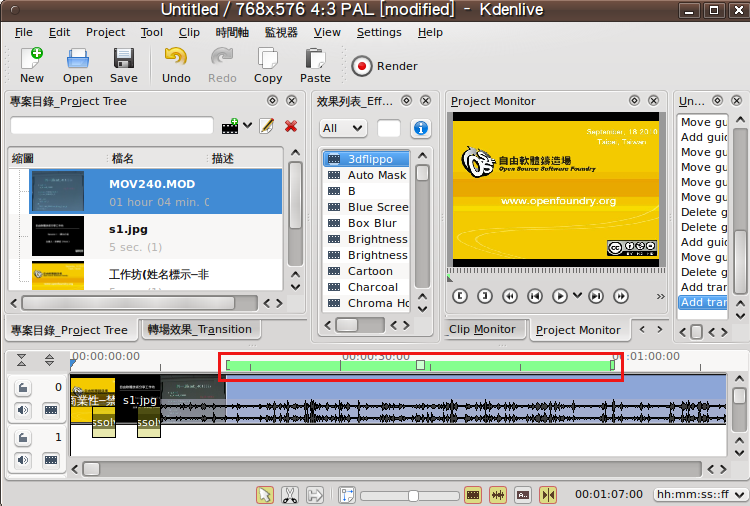Switch to the 轉場效果_Transition tab
Viewport: 750px width, 506px height.
click(199, 329)
